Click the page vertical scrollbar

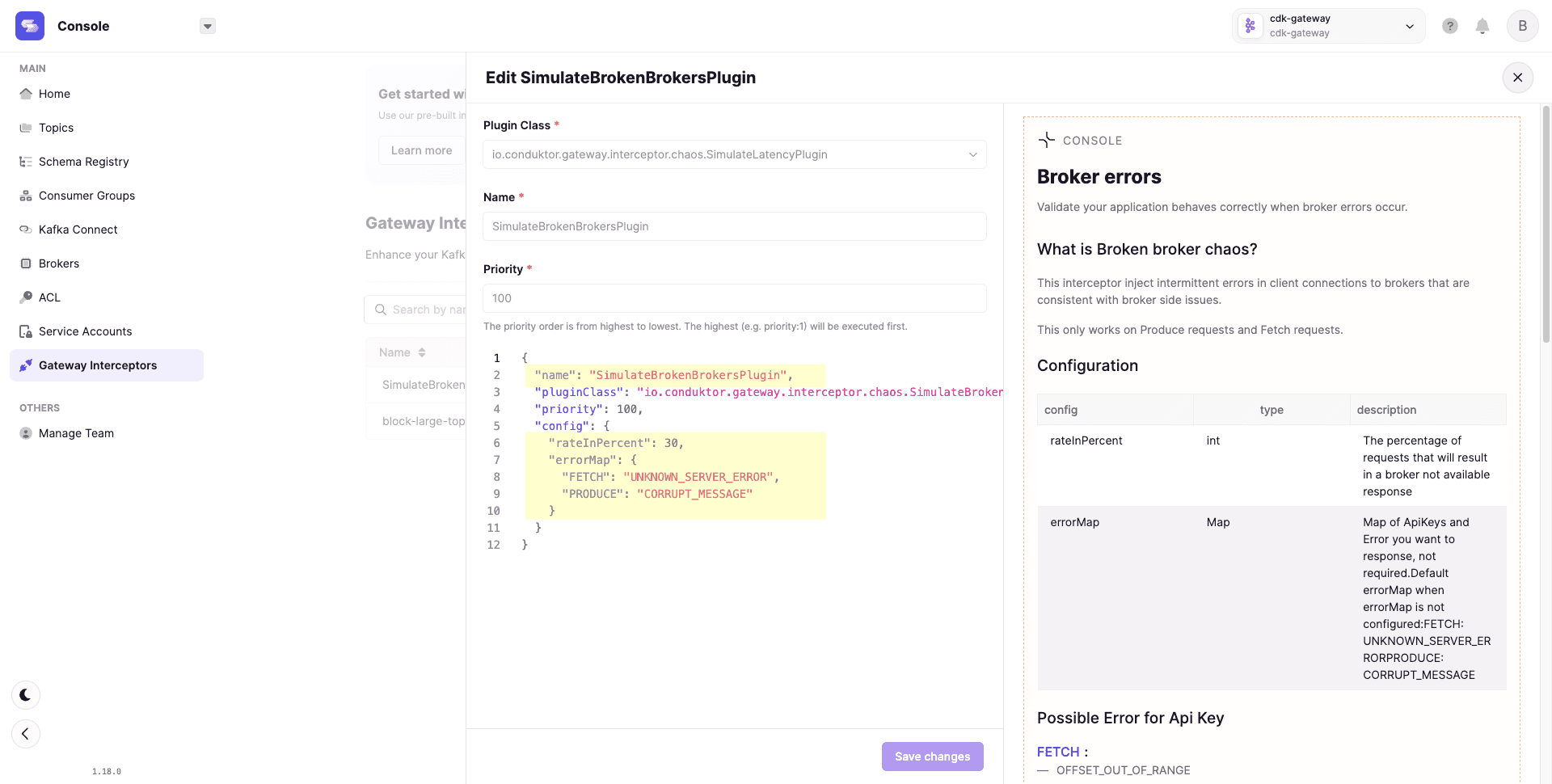tap(1546, 226)
